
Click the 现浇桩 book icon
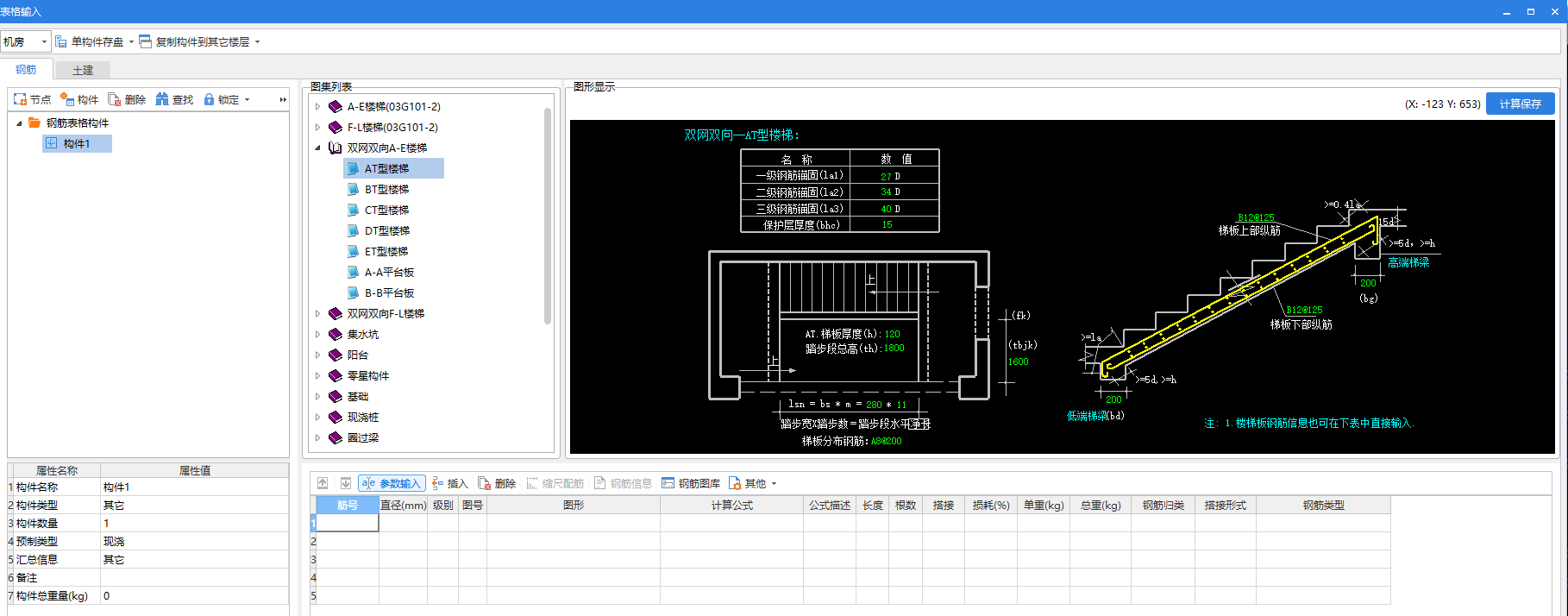point(336,418)
